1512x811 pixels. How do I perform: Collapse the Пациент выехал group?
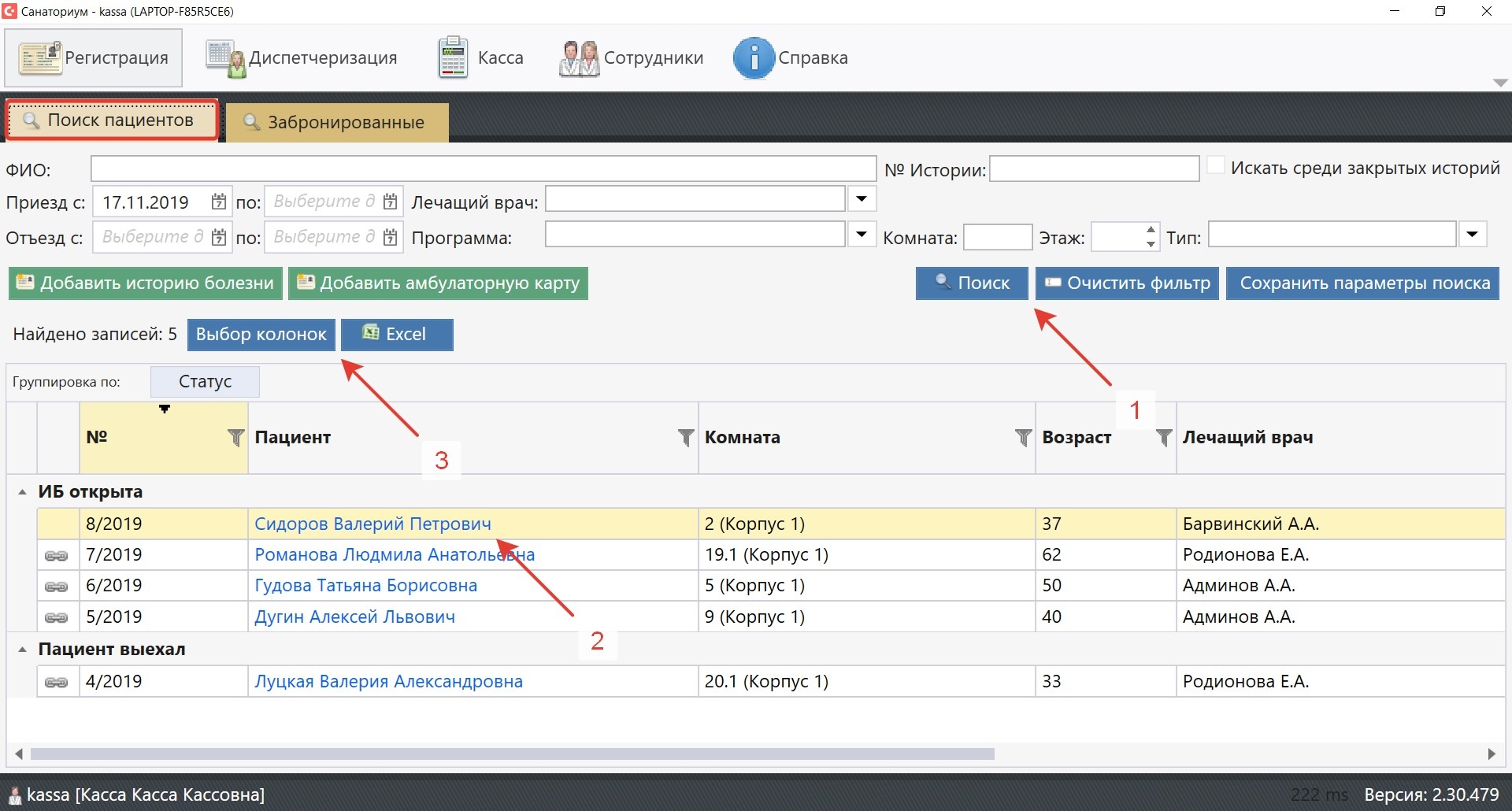(23, 650)
